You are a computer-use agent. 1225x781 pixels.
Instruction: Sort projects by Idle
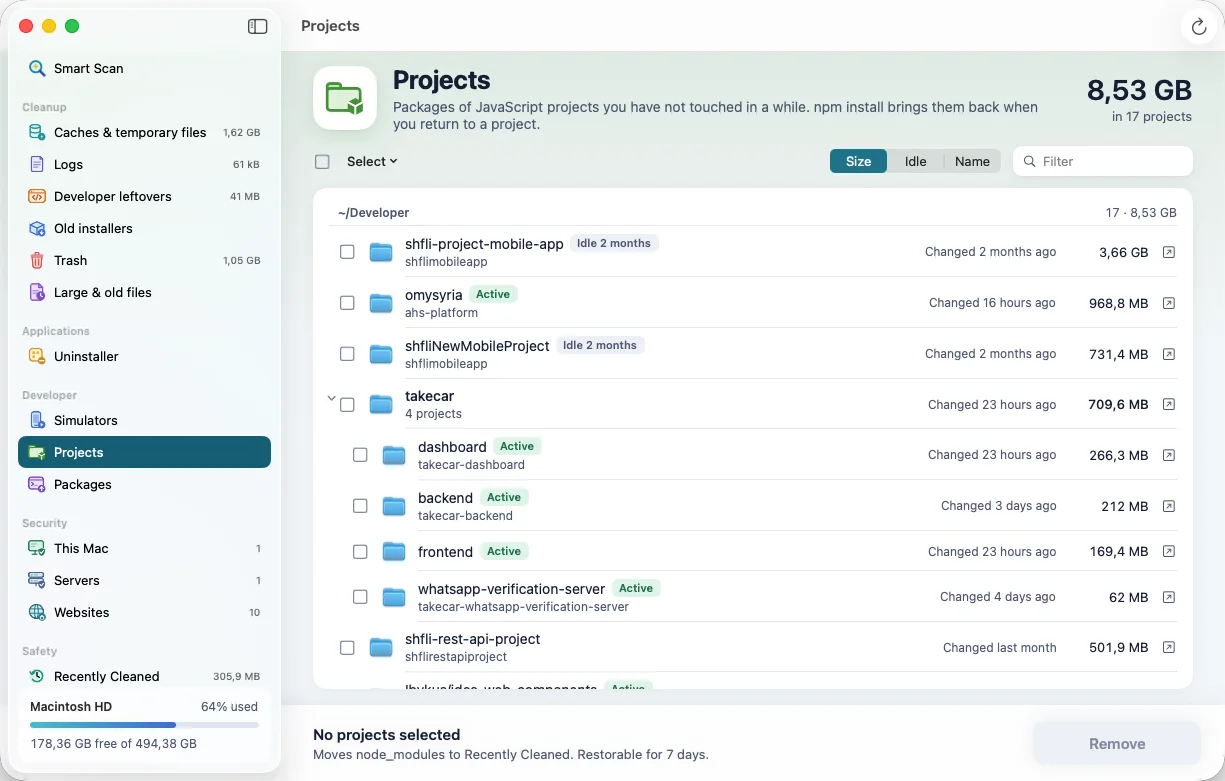pos(915,161)
